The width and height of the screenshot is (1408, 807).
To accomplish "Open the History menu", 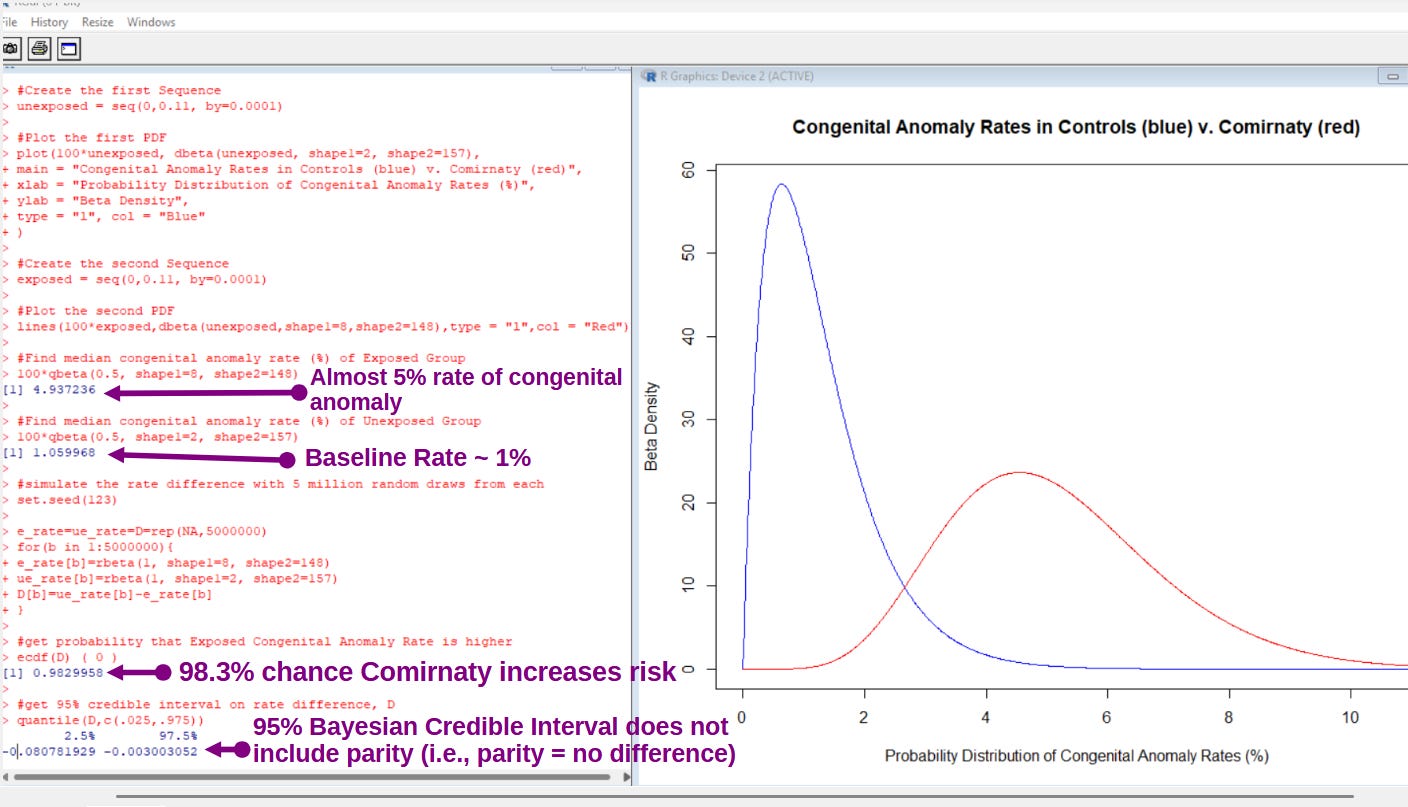I will [49, 22].
